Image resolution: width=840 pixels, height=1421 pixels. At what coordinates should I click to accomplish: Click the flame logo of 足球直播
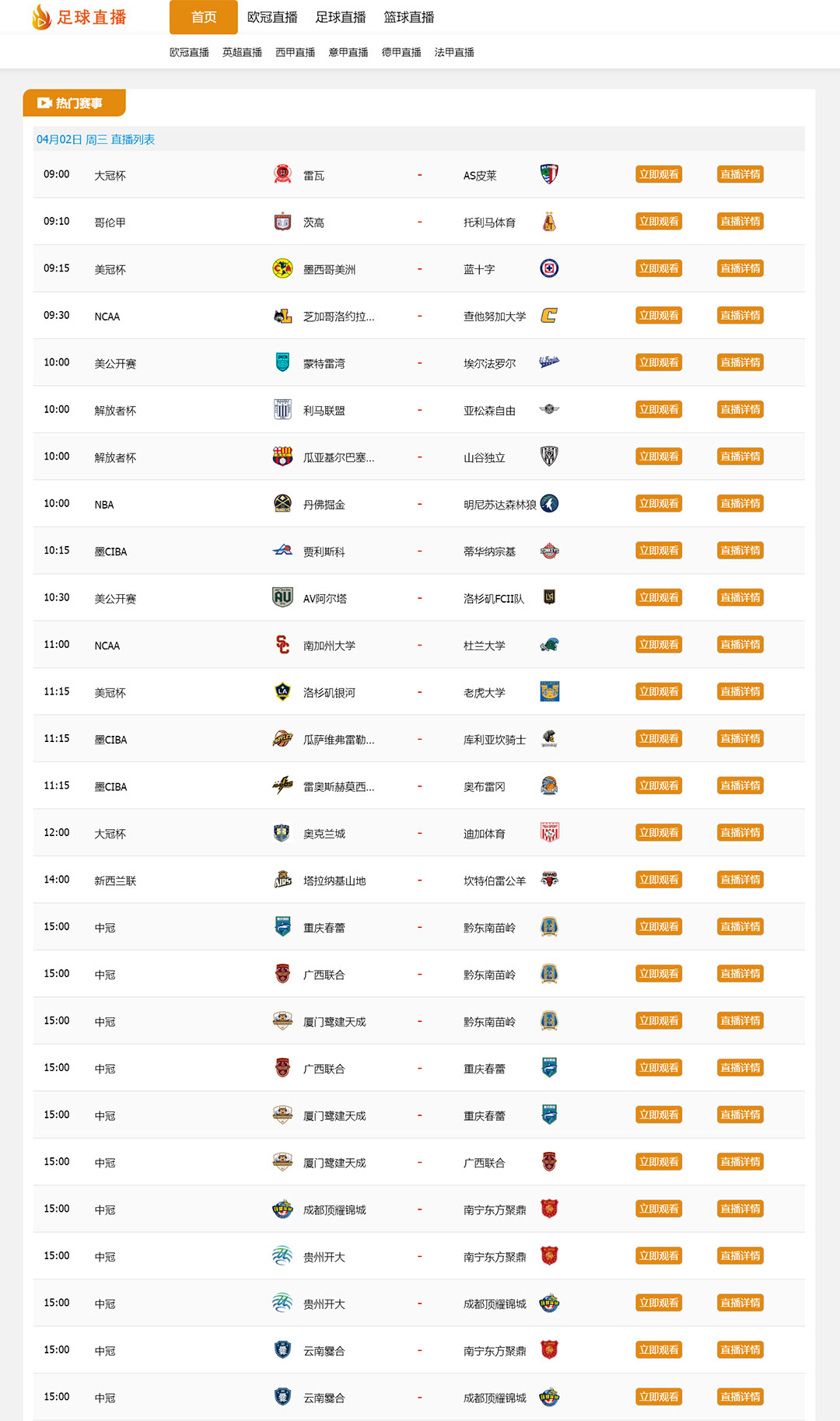point(41,16)
